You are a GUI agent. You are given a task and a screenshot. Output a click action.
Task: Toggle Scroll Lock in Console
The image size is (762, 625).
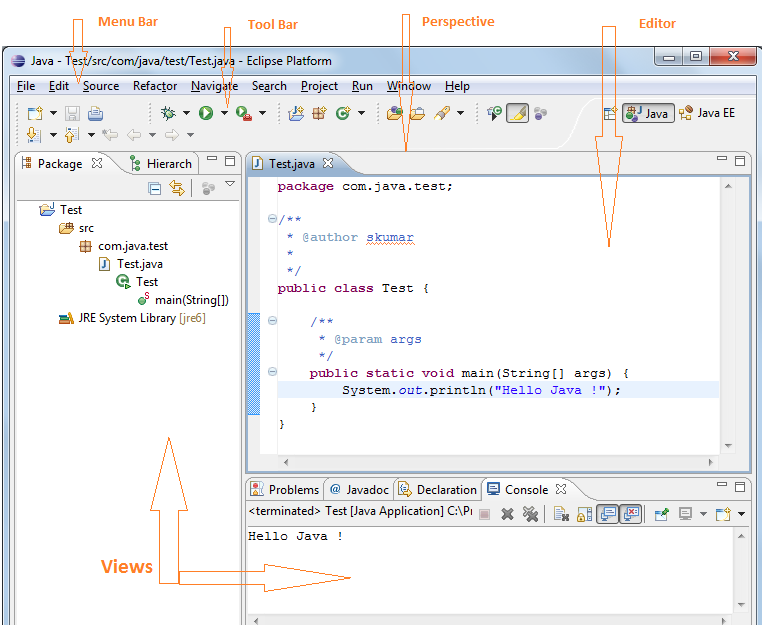pyautogui.click(x=584, y=514)
